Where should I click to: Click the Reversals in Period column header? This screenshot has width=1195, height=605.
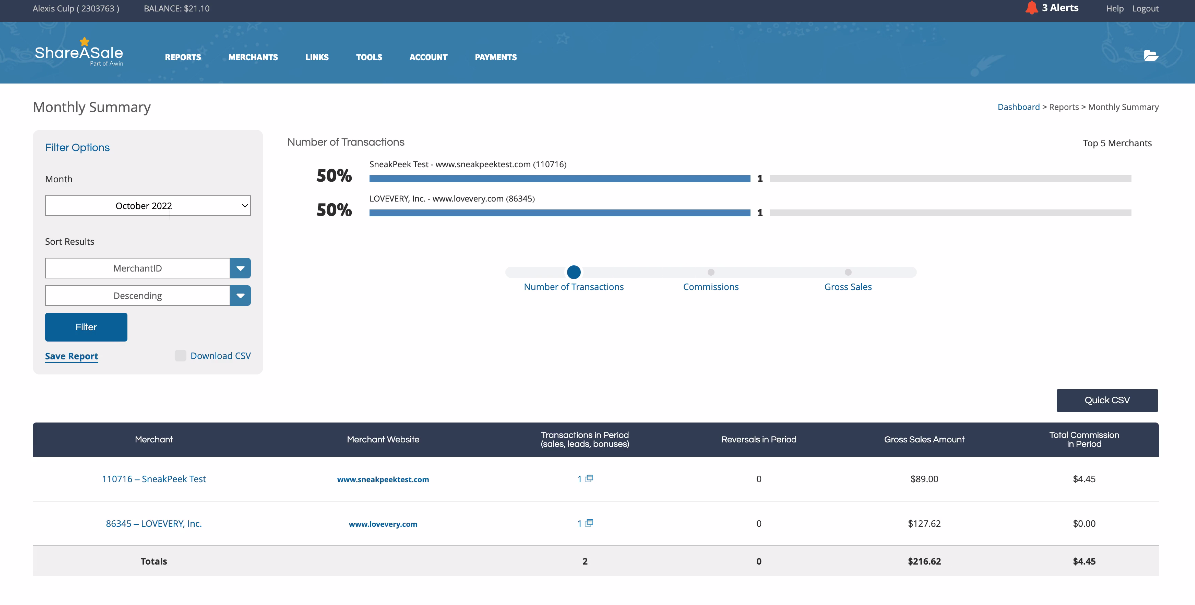(x=758, y=439)
